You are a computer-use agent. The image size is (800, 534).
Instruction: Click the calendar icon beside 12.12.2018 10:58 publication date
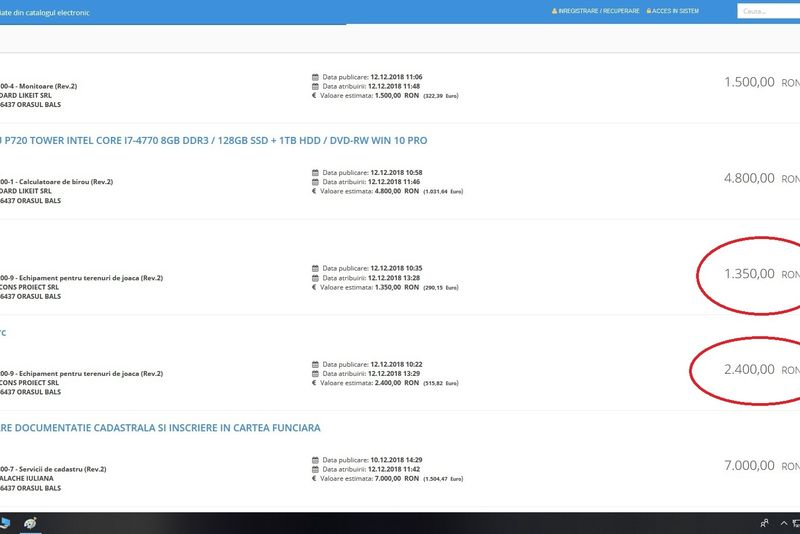click(x=315, y=172)
